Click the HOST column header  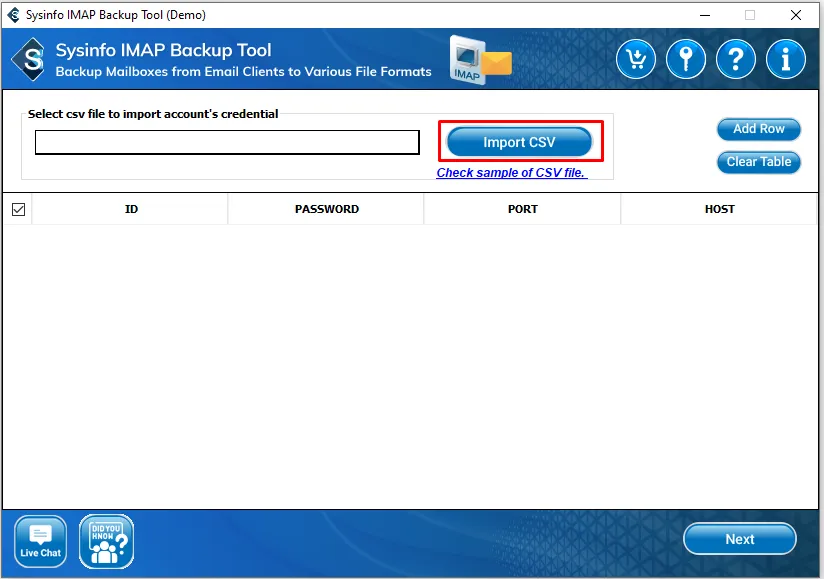(x=719, y=209)
